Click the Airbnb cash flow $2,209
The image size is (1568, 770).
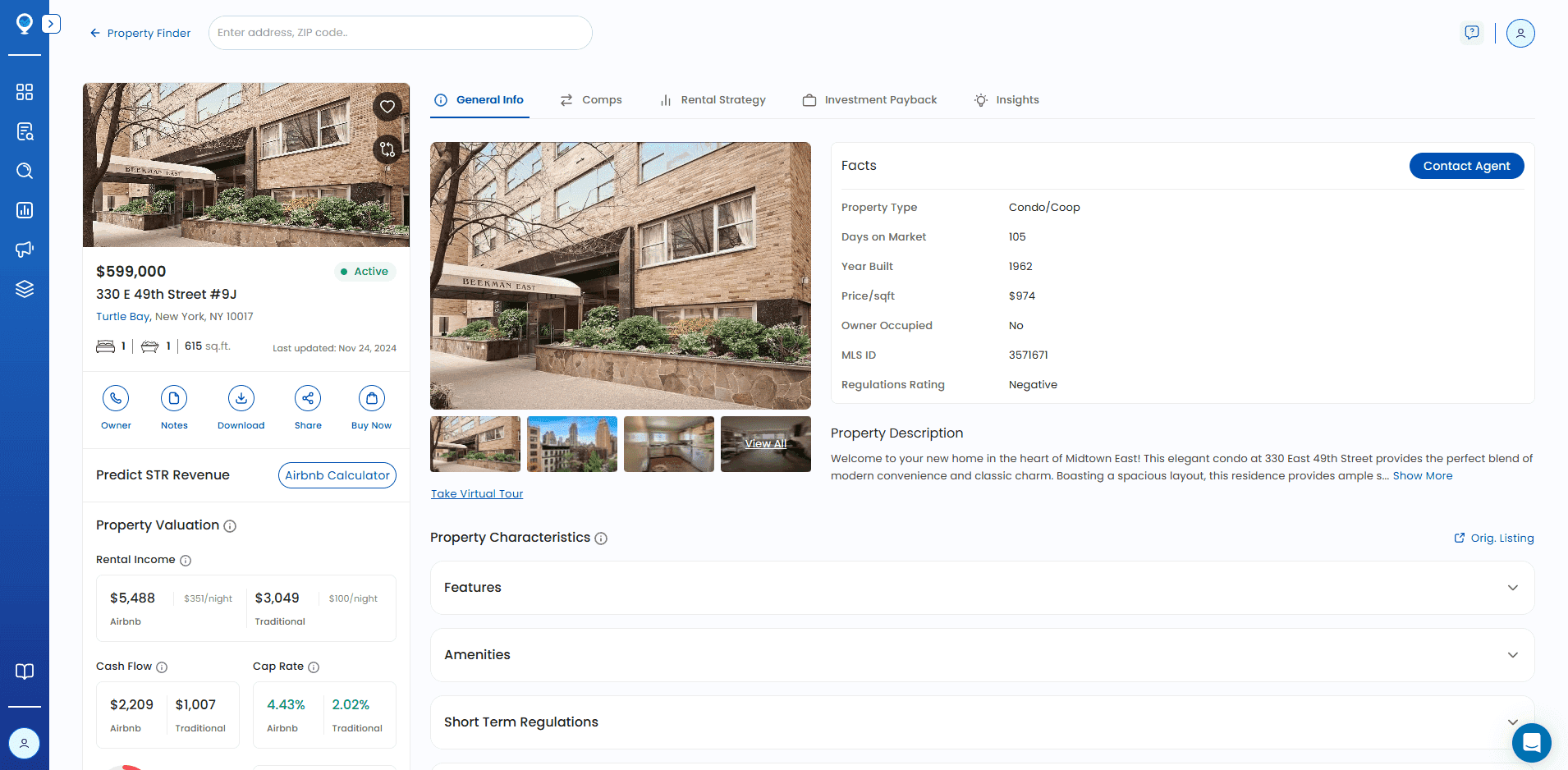131,705
